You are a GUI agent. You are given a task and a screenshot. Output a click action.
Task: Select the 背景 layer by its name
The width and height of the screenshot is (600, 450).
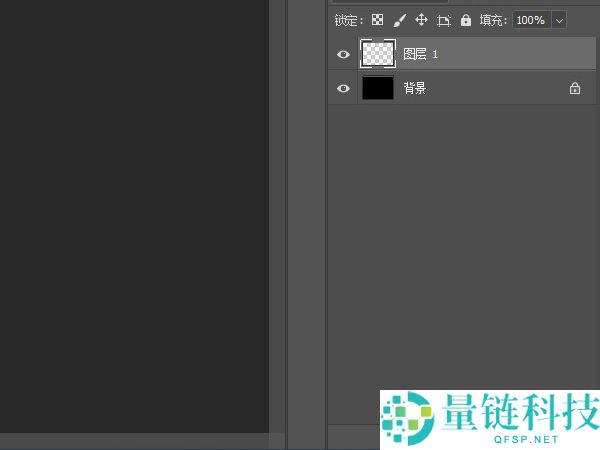tap(414, 88)
